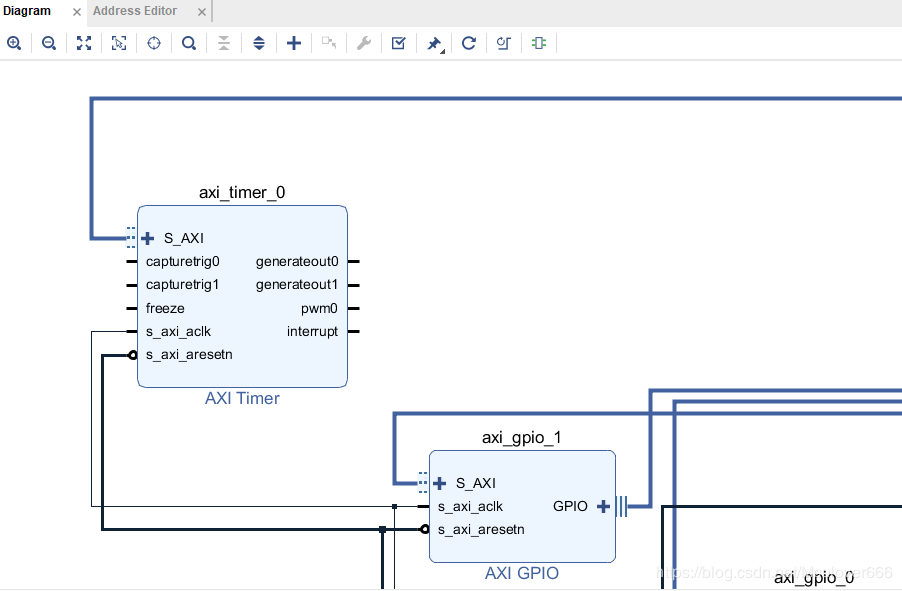Close the Address Editor tab
Screen dimensions: 902x591
[202, 12]
